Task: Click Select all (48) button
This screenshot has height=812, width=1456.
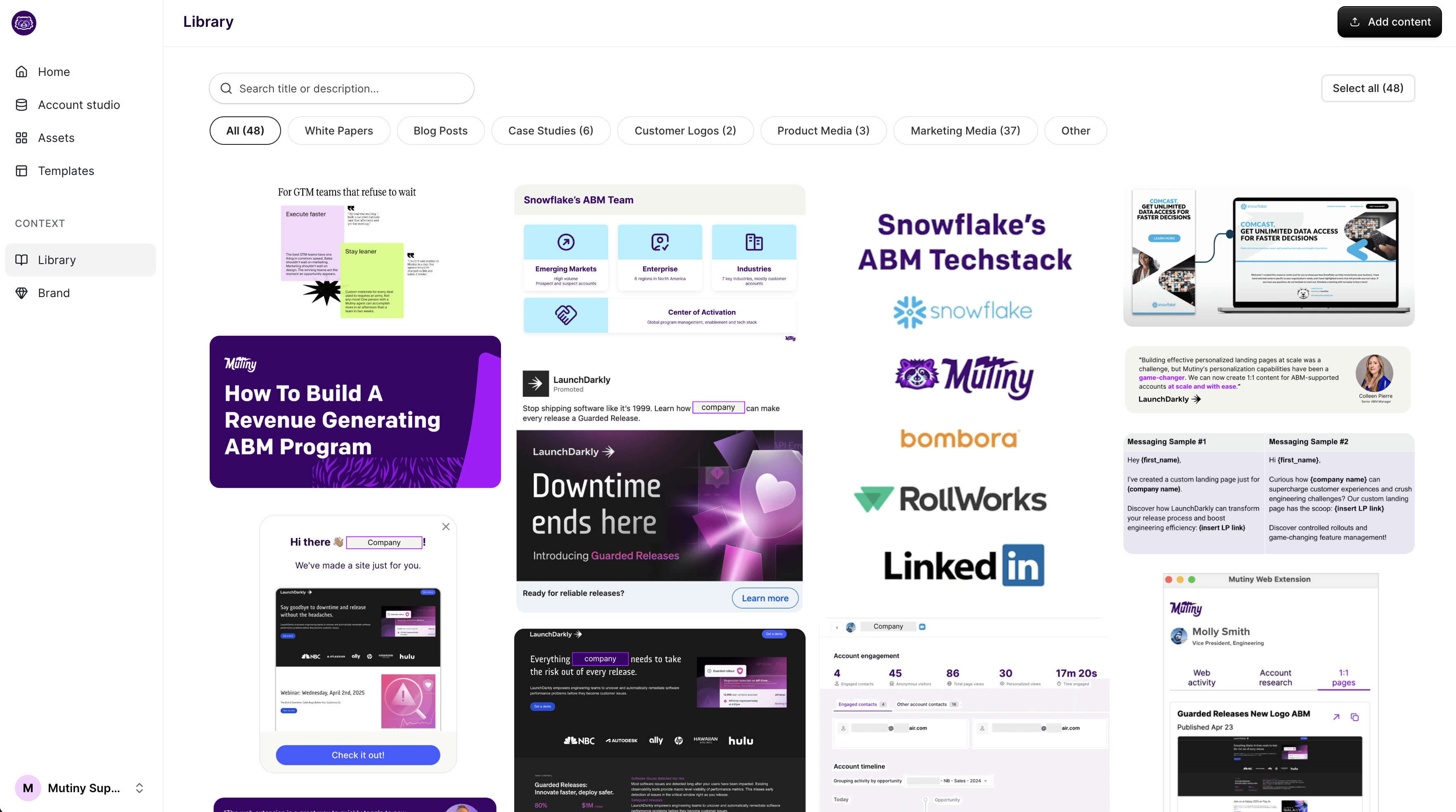Action: coord(1367,88)
